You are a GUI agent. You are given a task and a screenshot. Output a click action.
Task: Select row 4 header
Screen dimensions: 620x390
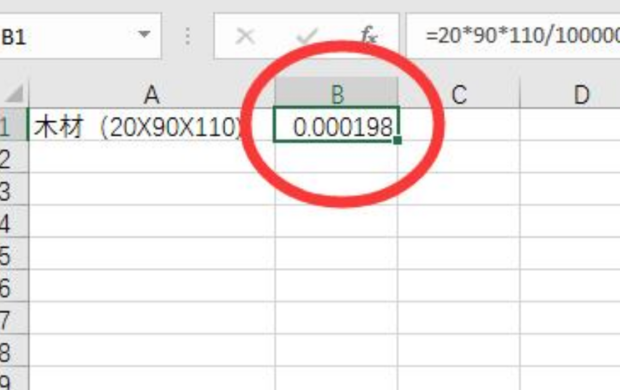[x=14, y=221]
